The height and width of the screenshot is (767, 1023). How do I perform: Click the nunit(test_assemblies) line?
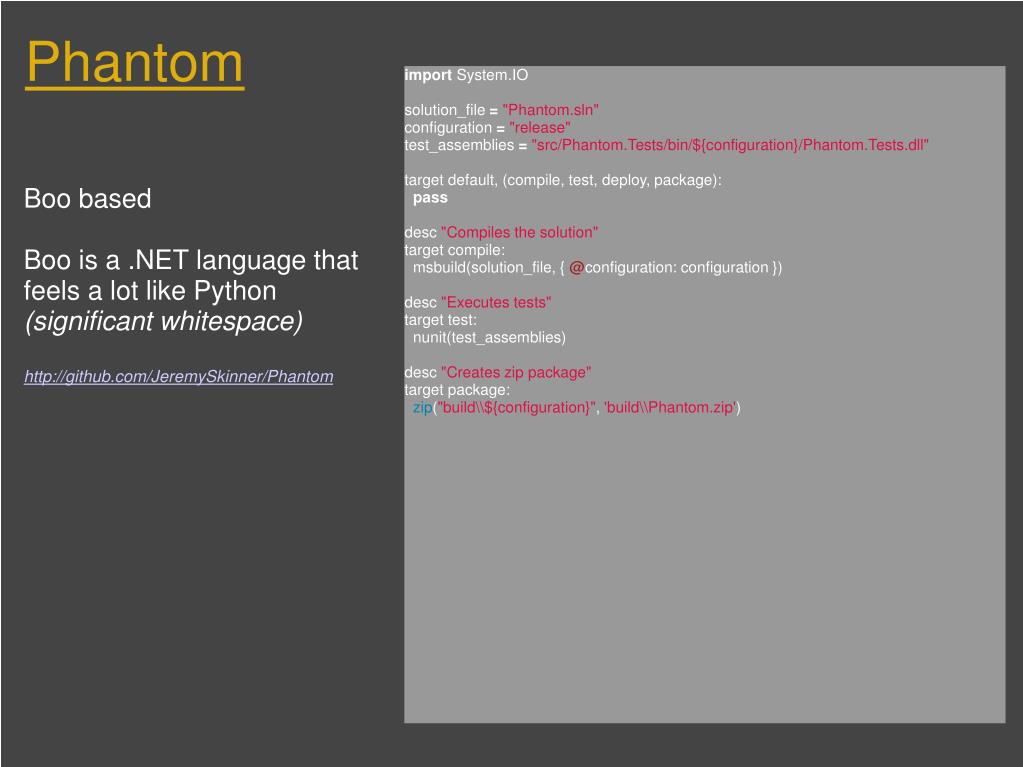pyautogui.click(x=489, y=337)
